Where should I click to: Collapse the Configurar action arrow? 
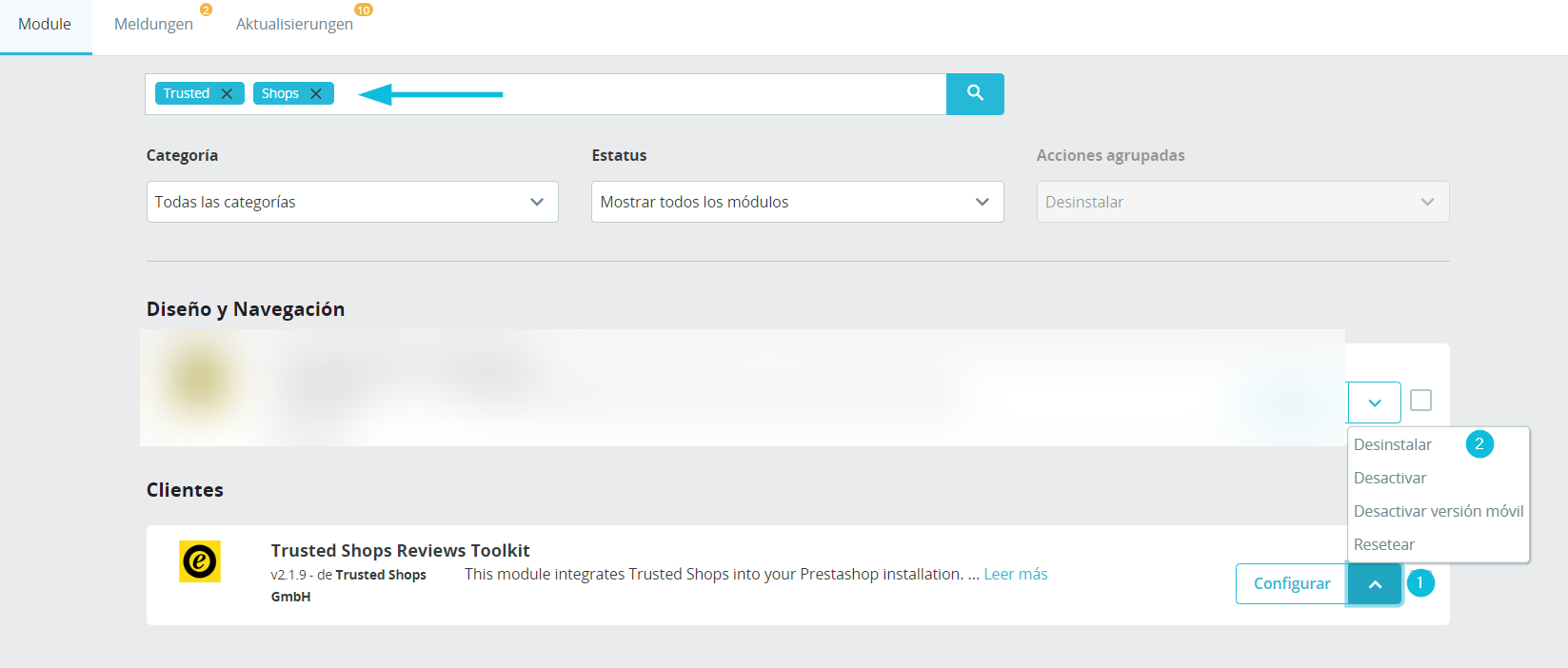[1375, 584]
